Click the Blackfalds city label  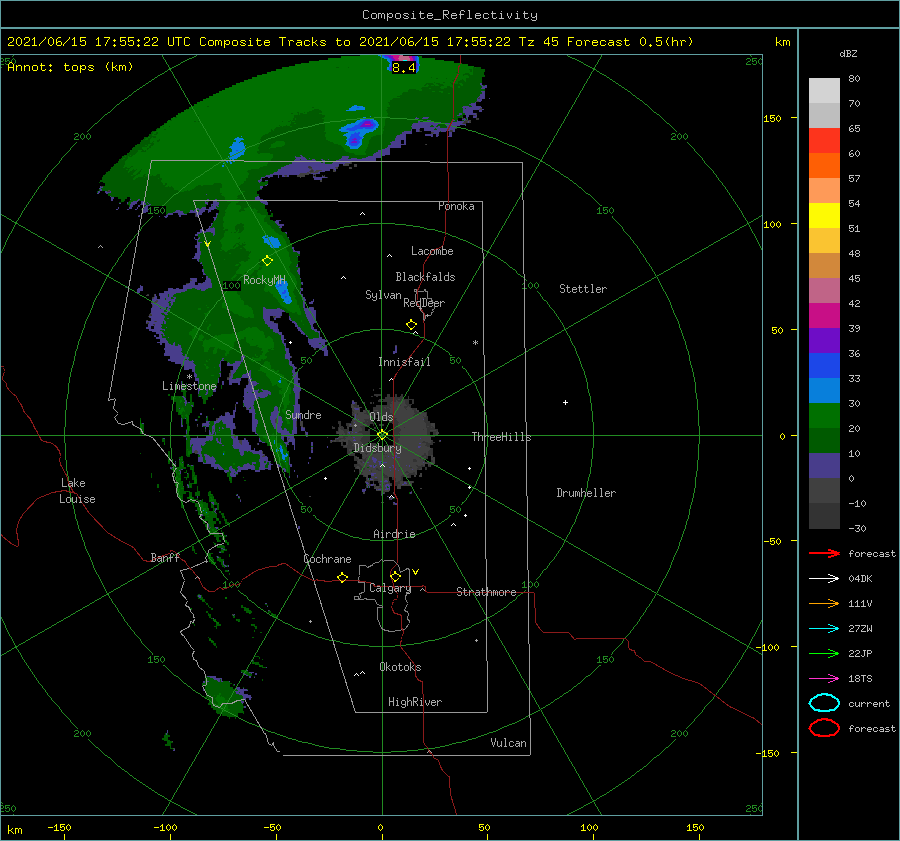point(425,277)
